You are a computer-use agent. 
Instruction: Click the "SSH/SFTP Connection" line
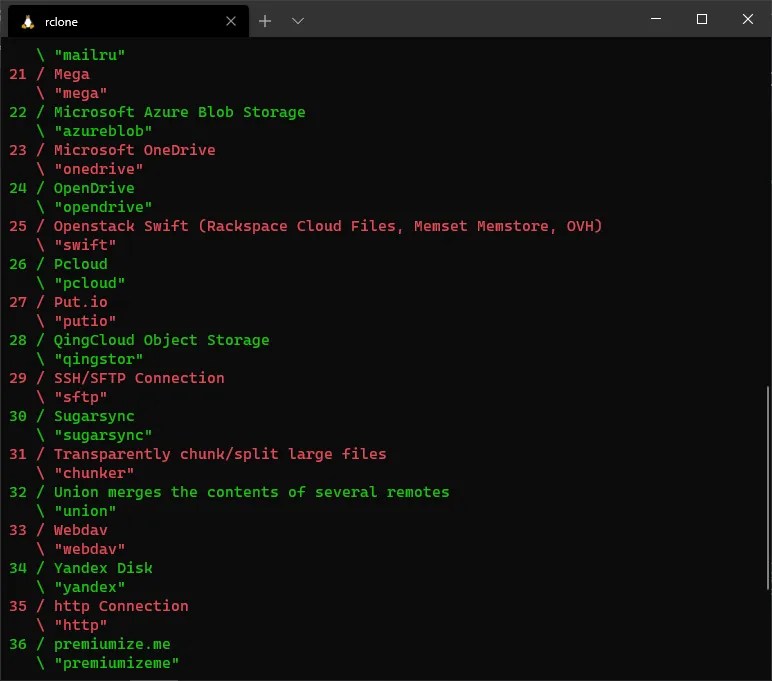117,378
